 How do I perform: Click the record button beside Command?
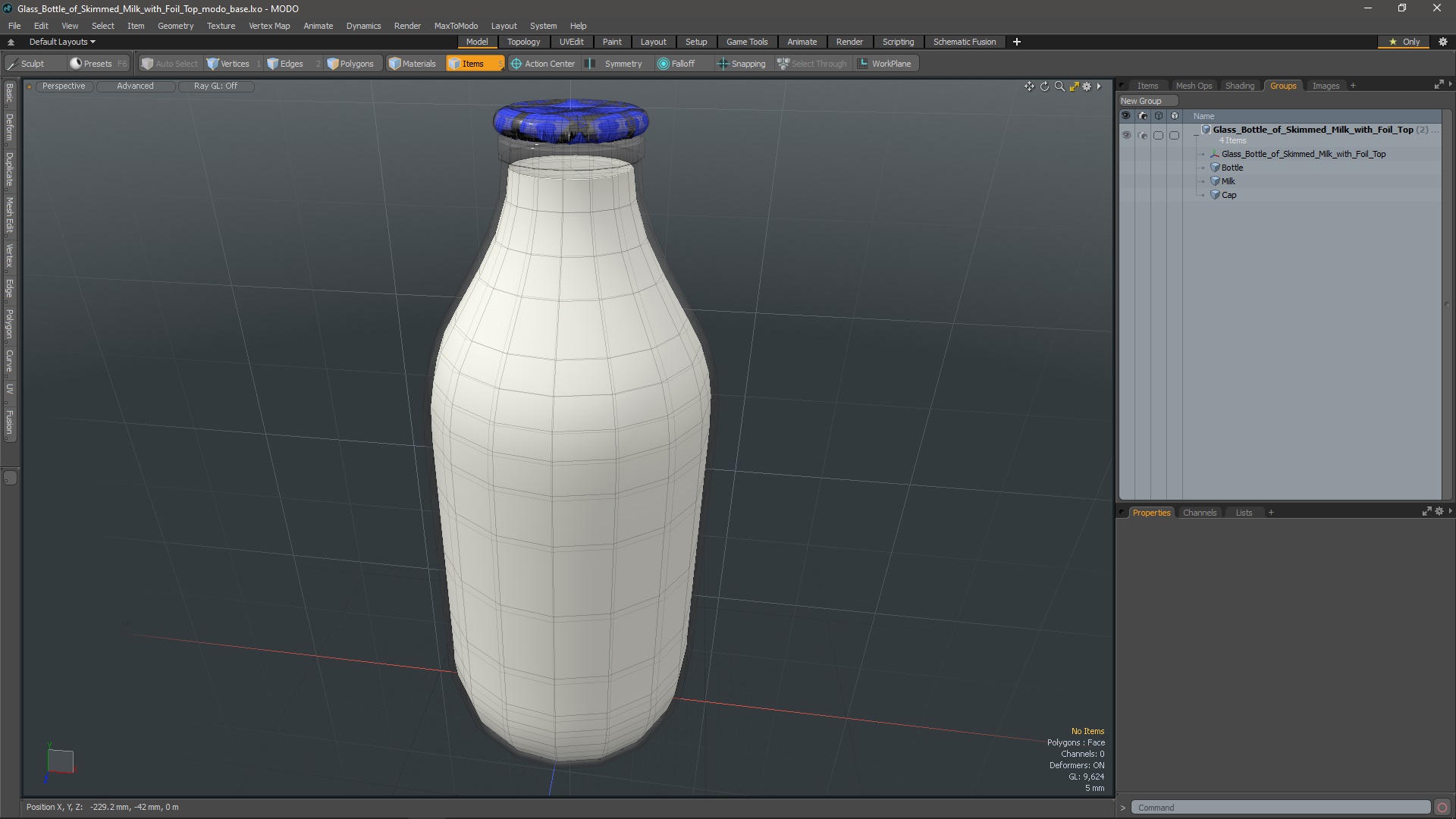point(1442,808)
